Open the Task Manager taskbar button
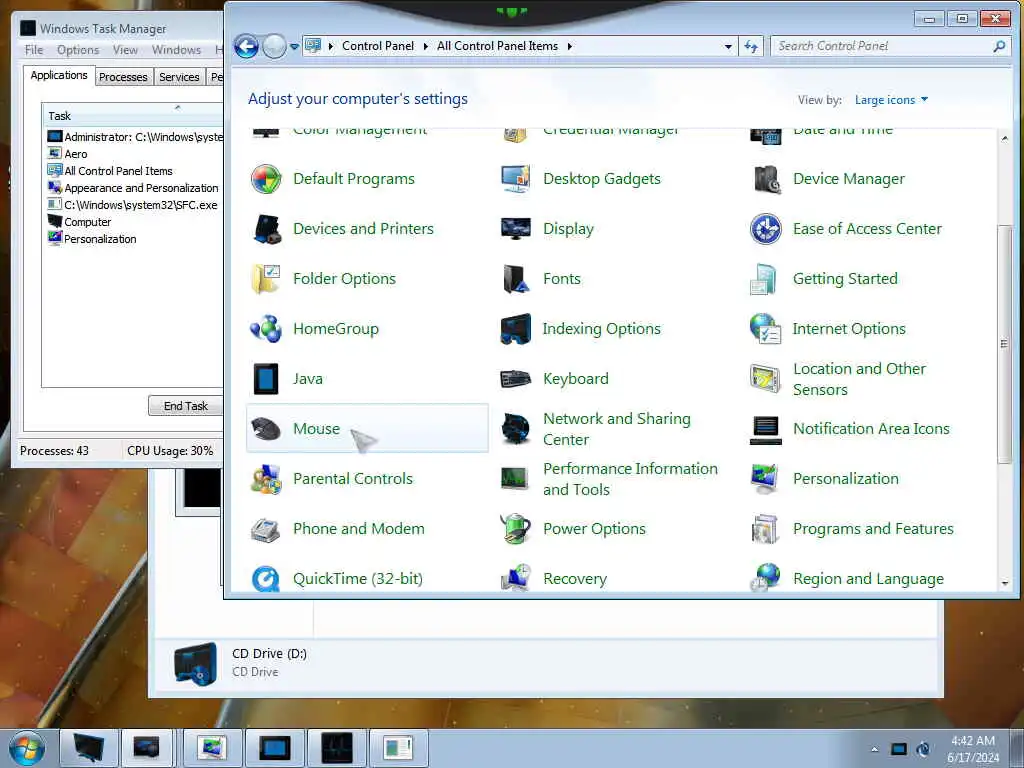Image resolution: width=1024 pixels, height=768 pixels. 337,748
